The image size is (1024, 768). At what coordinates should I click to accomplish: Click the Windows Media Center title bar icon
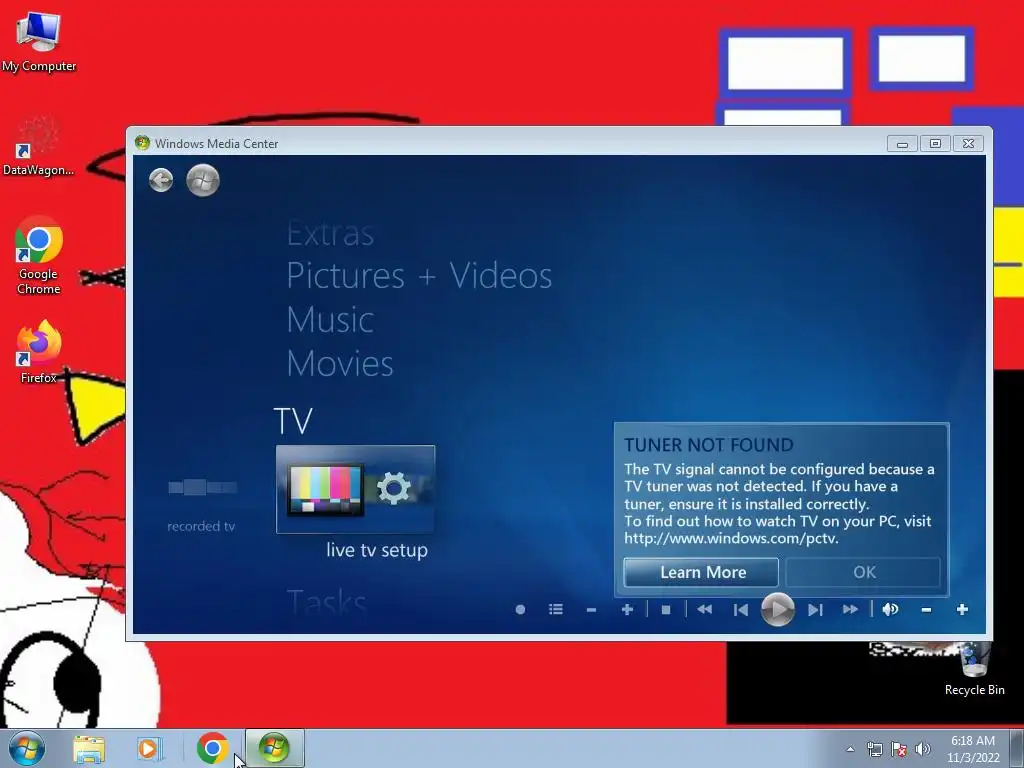[x=142, y=143]
